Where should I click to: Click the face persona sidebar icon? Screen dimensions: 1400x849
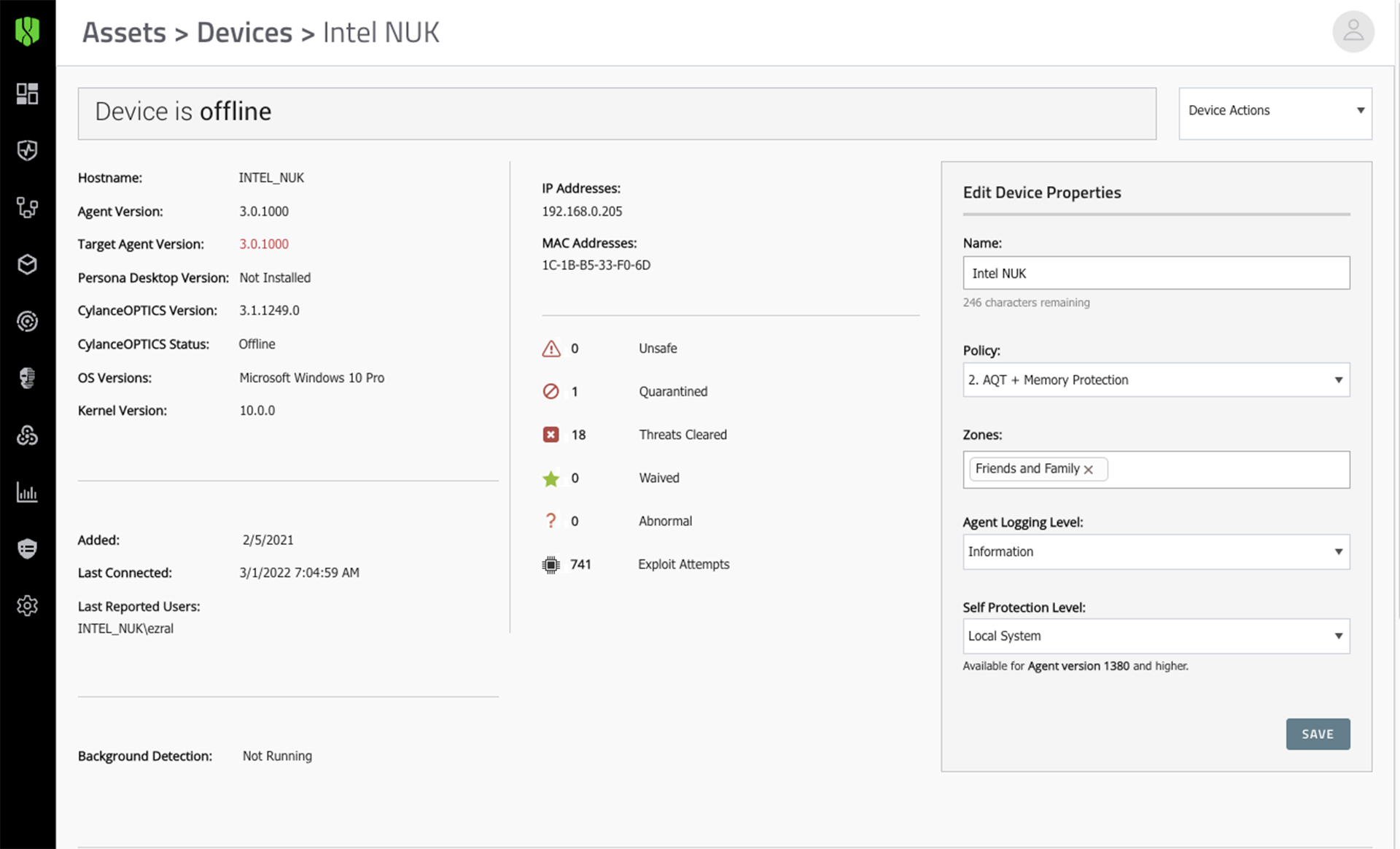(x=27, y=378)
